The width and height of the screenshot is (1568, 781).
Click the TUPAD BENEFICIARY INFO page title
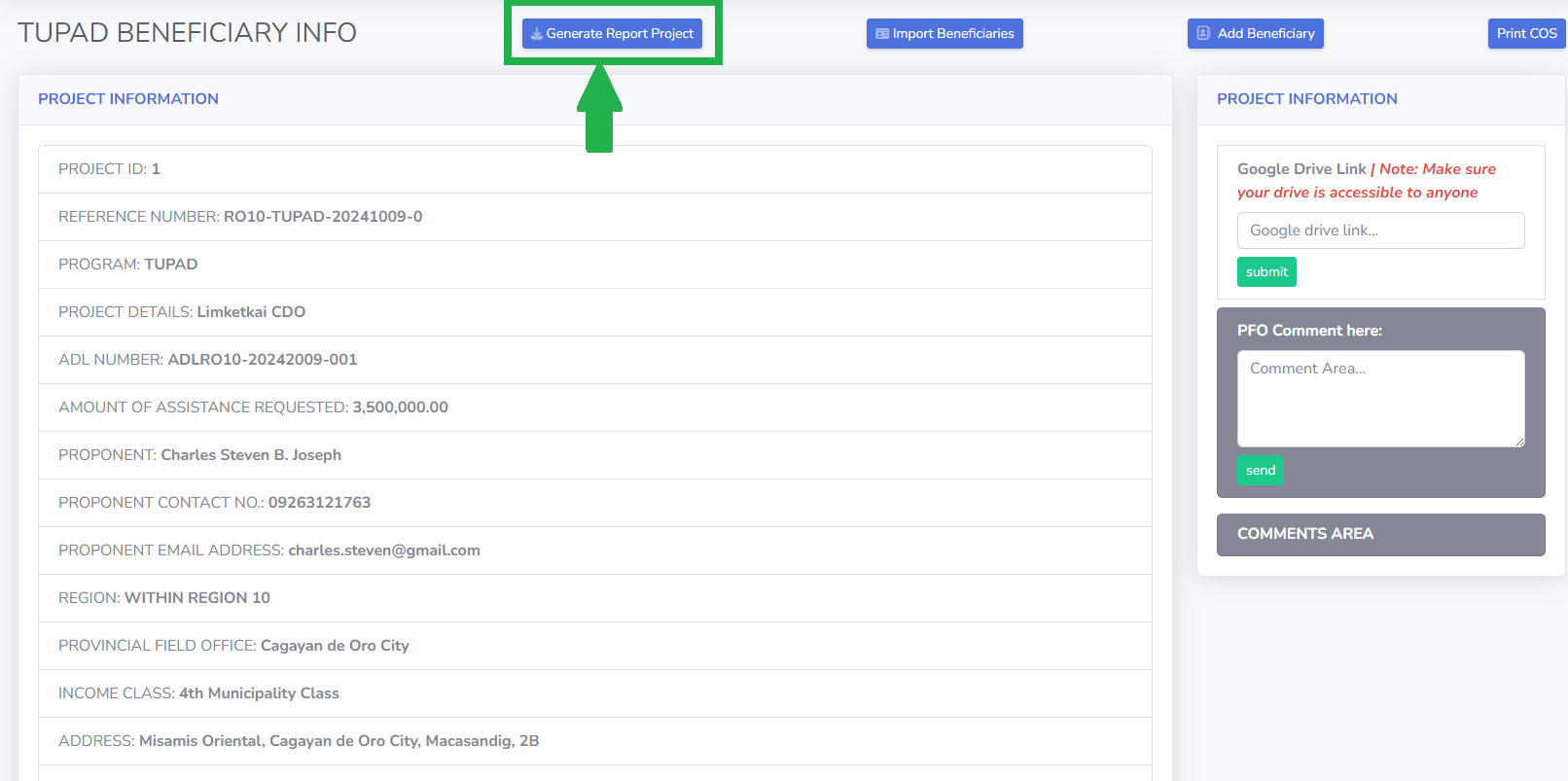(187, 32)
